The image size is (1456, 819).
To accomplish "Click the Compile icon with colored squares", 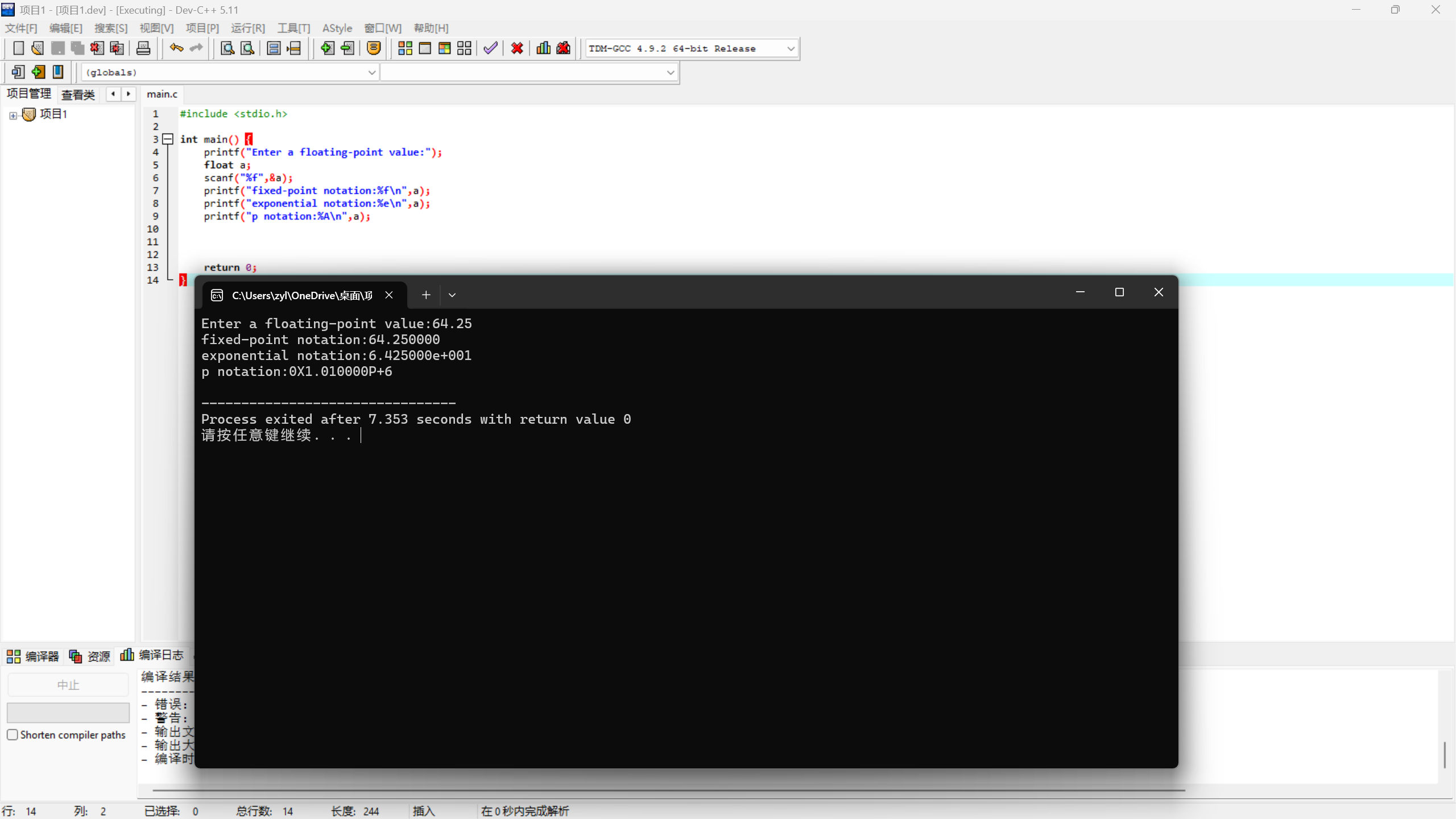I will [x=405, y=48].
